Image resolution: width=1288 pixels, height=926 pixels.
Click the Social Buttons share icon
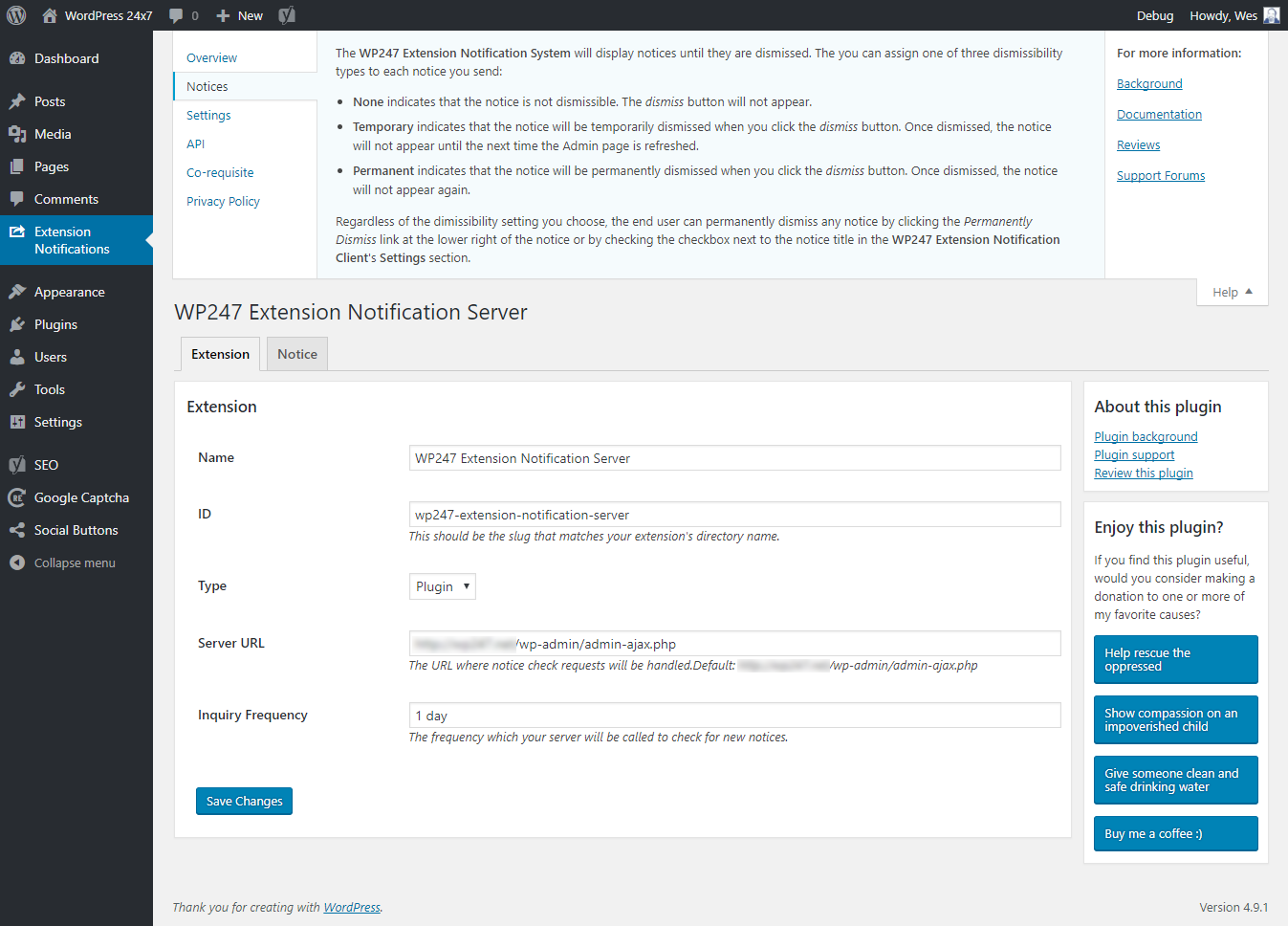pyautogui.click(x=17, y=530)
